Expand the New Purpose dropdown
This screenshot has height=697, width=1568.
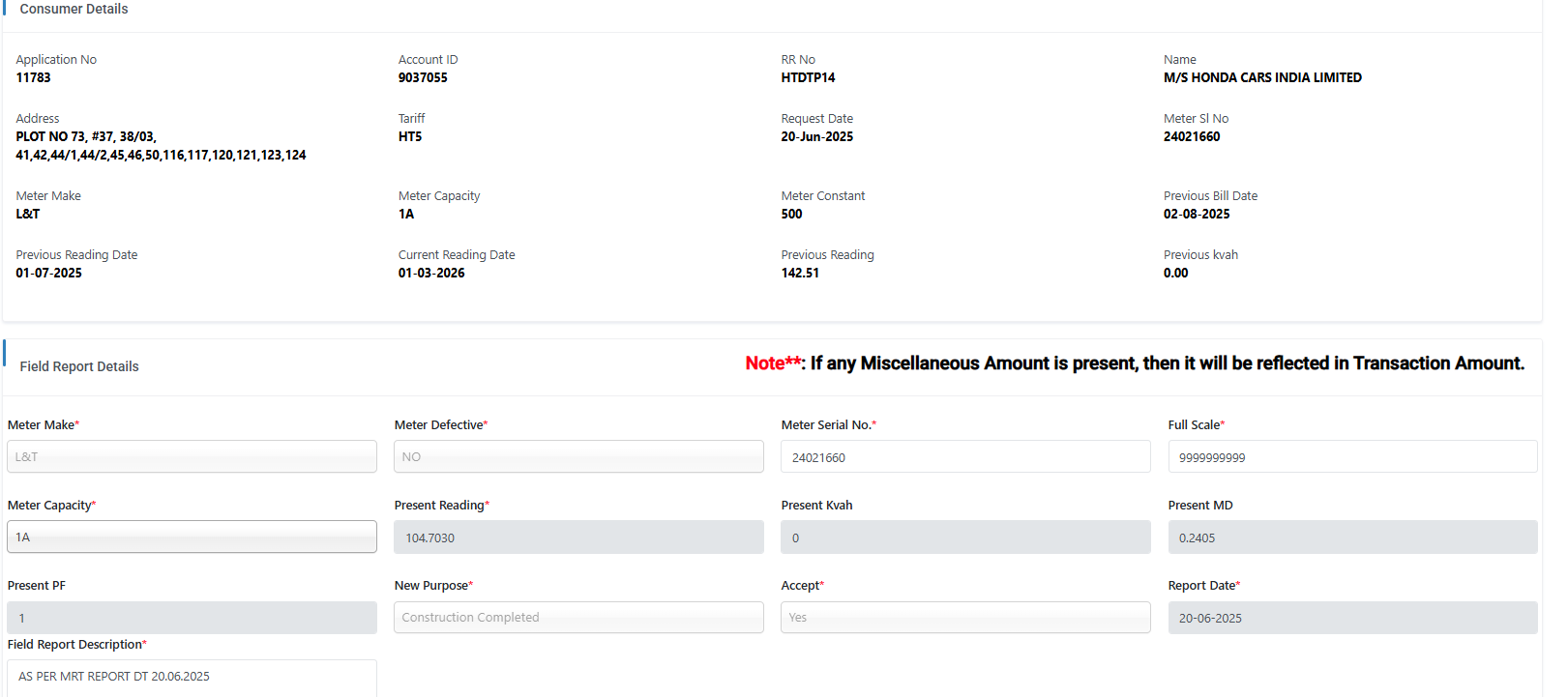pyautogui.click(x=578, y=617)
